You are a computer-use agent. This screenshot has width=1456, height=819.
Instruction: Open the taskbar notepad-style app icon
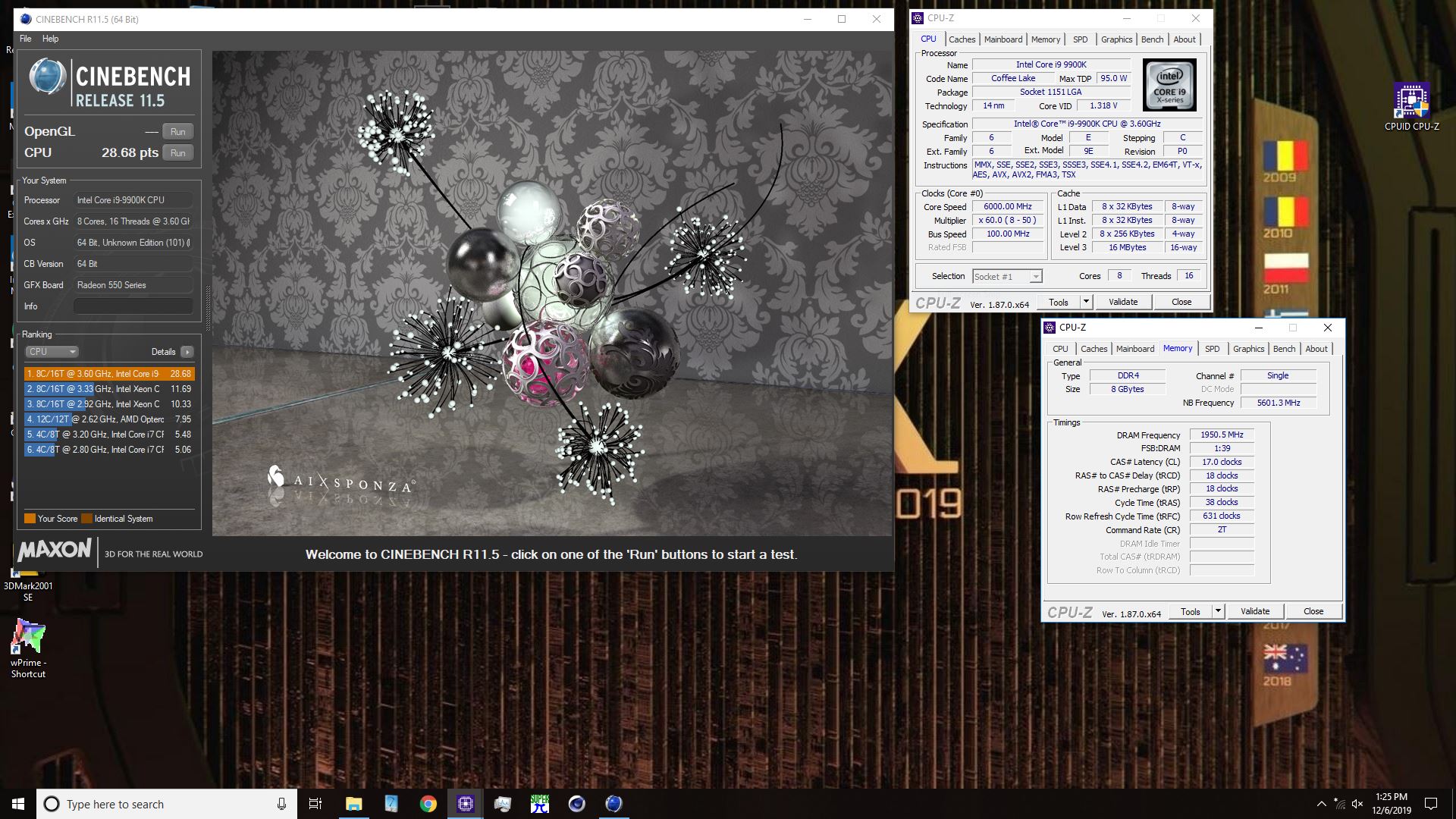pyautogui.click(x=391, y=804)
